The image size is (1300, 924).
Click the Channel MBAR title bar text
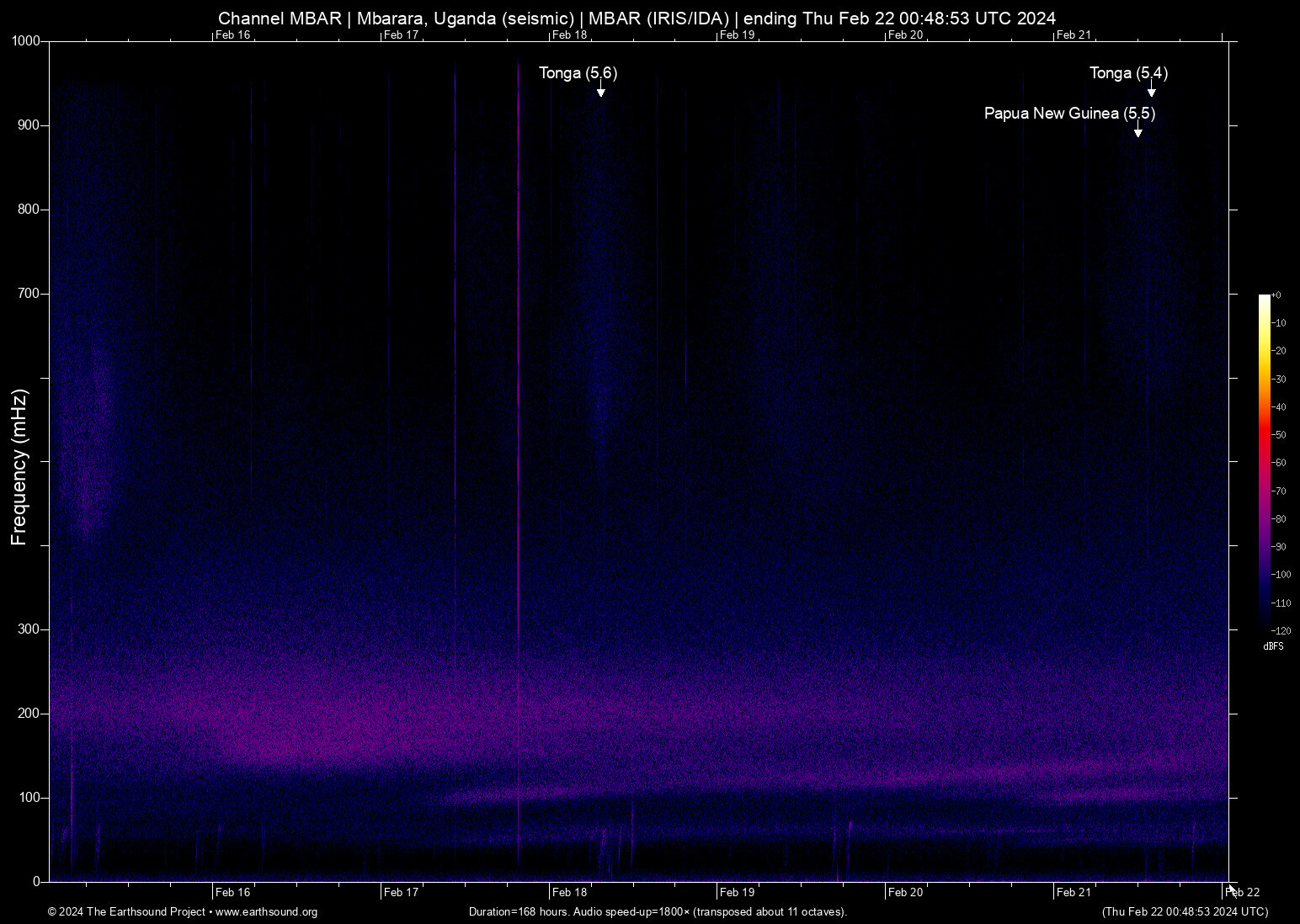tap(637, 18)
